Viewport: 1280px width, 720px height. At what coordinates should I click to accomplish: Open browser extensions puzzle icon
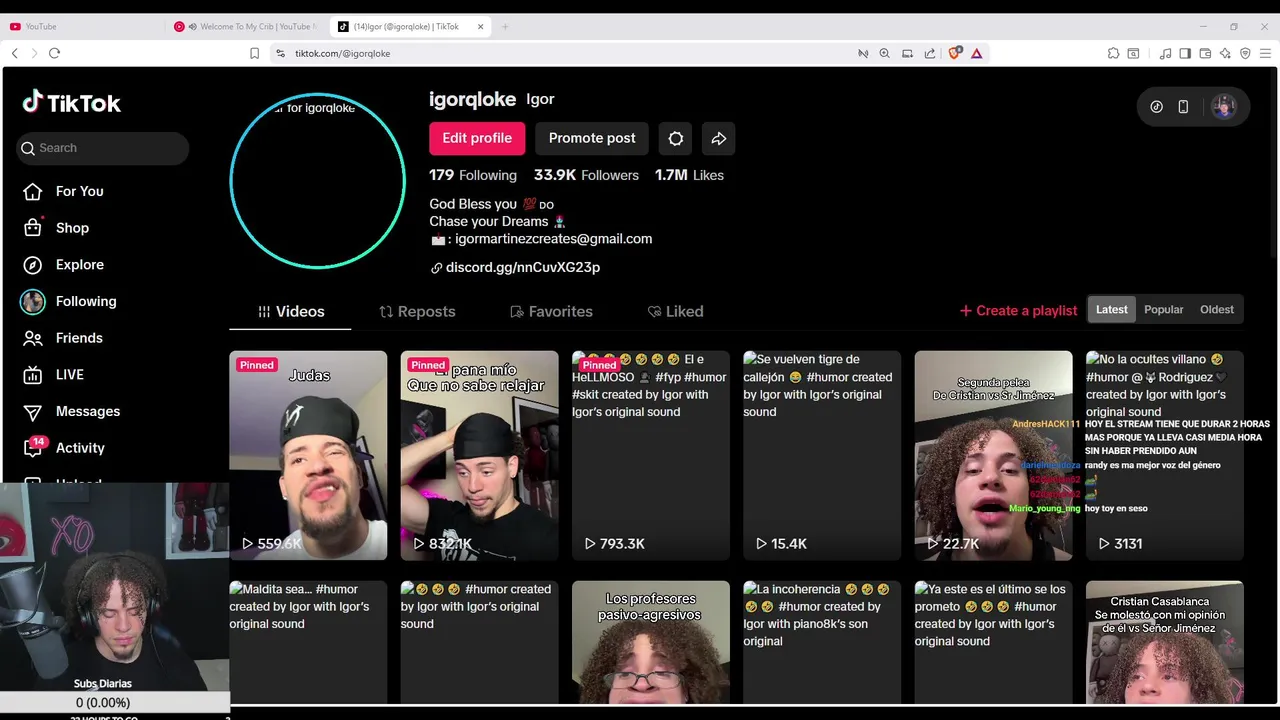1113,53
